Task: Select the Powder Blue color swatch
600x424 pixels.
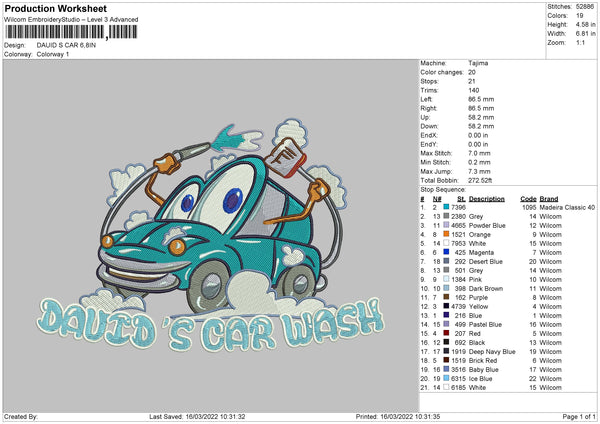Action: 446,225
